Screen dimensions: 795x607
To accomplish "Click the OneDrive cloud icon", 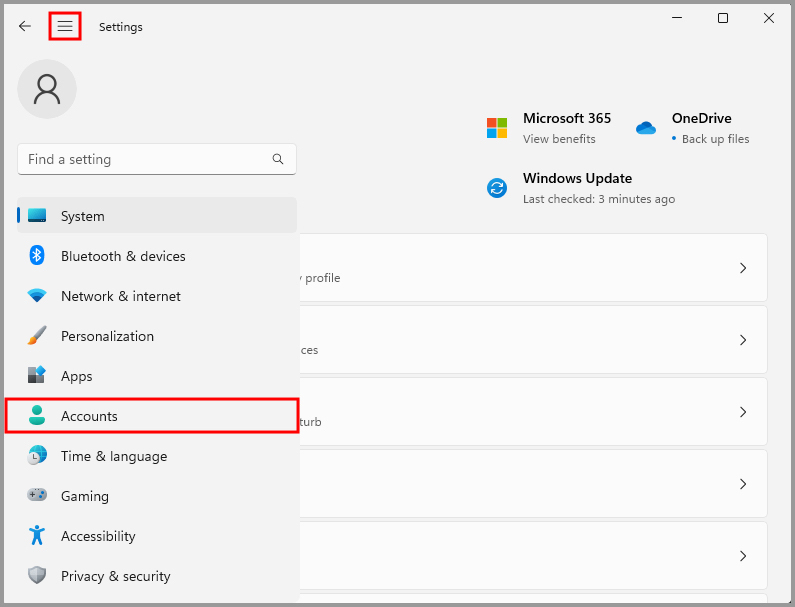I will (646, 128).
